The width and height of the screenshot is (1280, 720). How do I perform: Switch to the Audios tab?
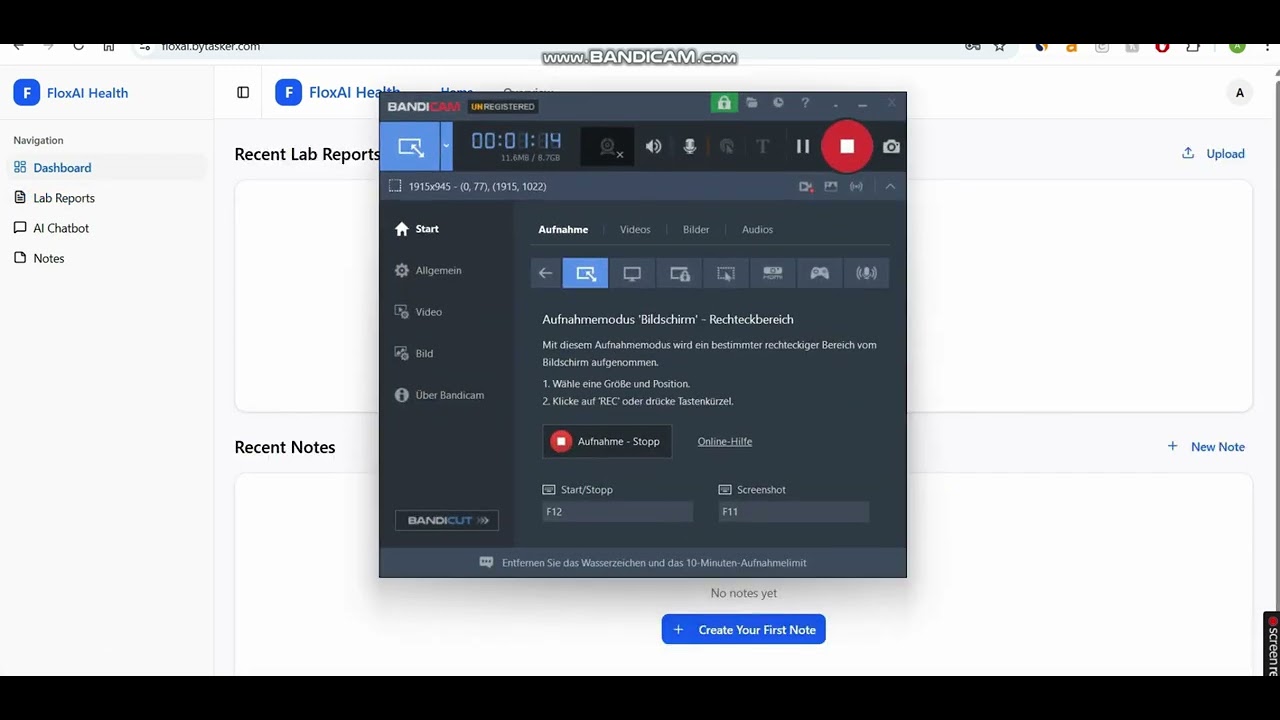(757, 229)
